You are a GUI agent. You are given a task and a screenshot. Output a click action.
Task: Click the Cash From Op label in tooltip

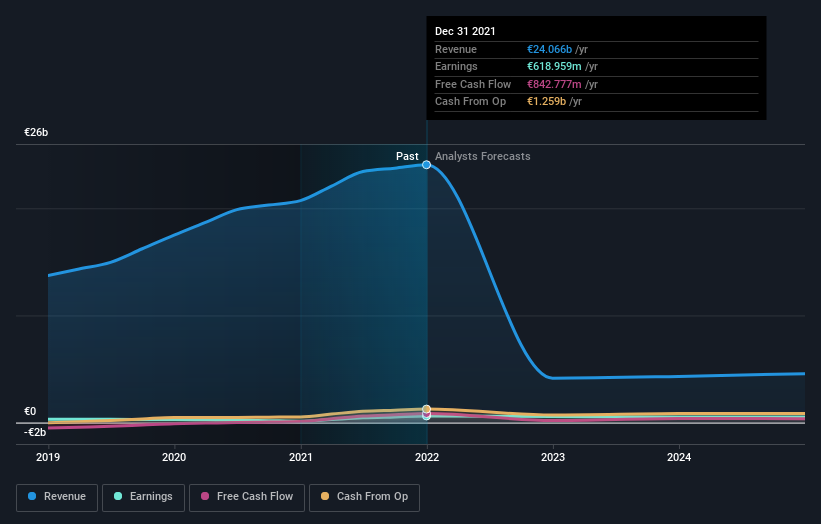[x=471, y=102]
